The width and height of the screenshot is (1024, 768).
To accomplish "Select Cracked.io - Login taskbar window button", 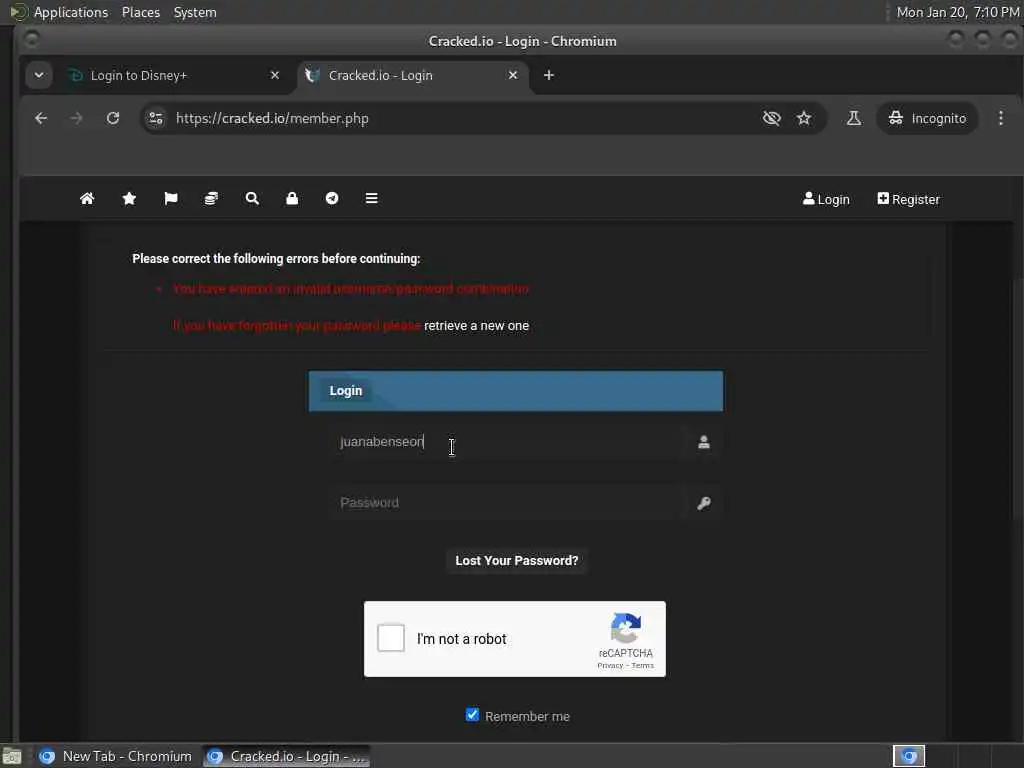I will 286,756.
